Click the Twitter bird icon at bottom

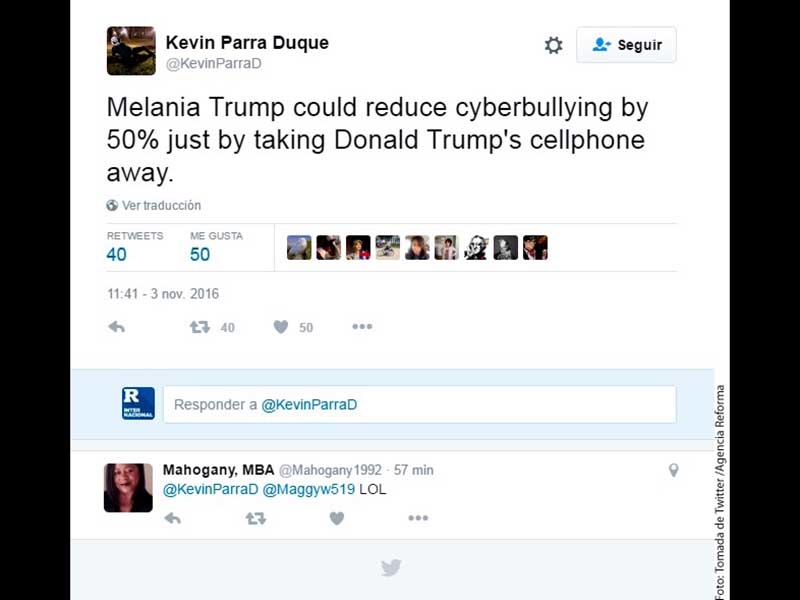(391, 567)
